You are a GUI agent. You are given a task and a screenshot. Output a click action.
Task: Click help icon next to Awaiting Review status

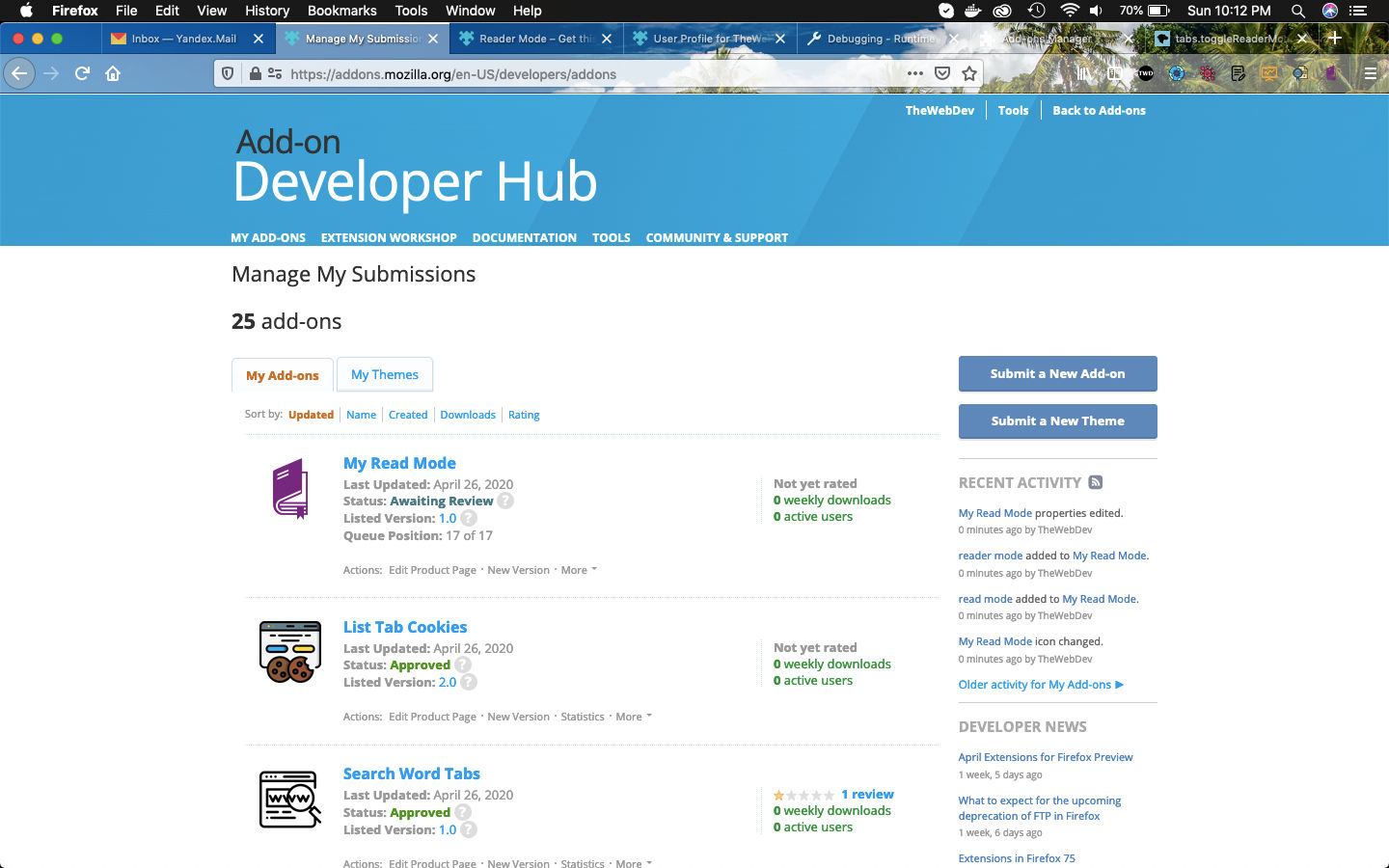[x=505, y=501]
